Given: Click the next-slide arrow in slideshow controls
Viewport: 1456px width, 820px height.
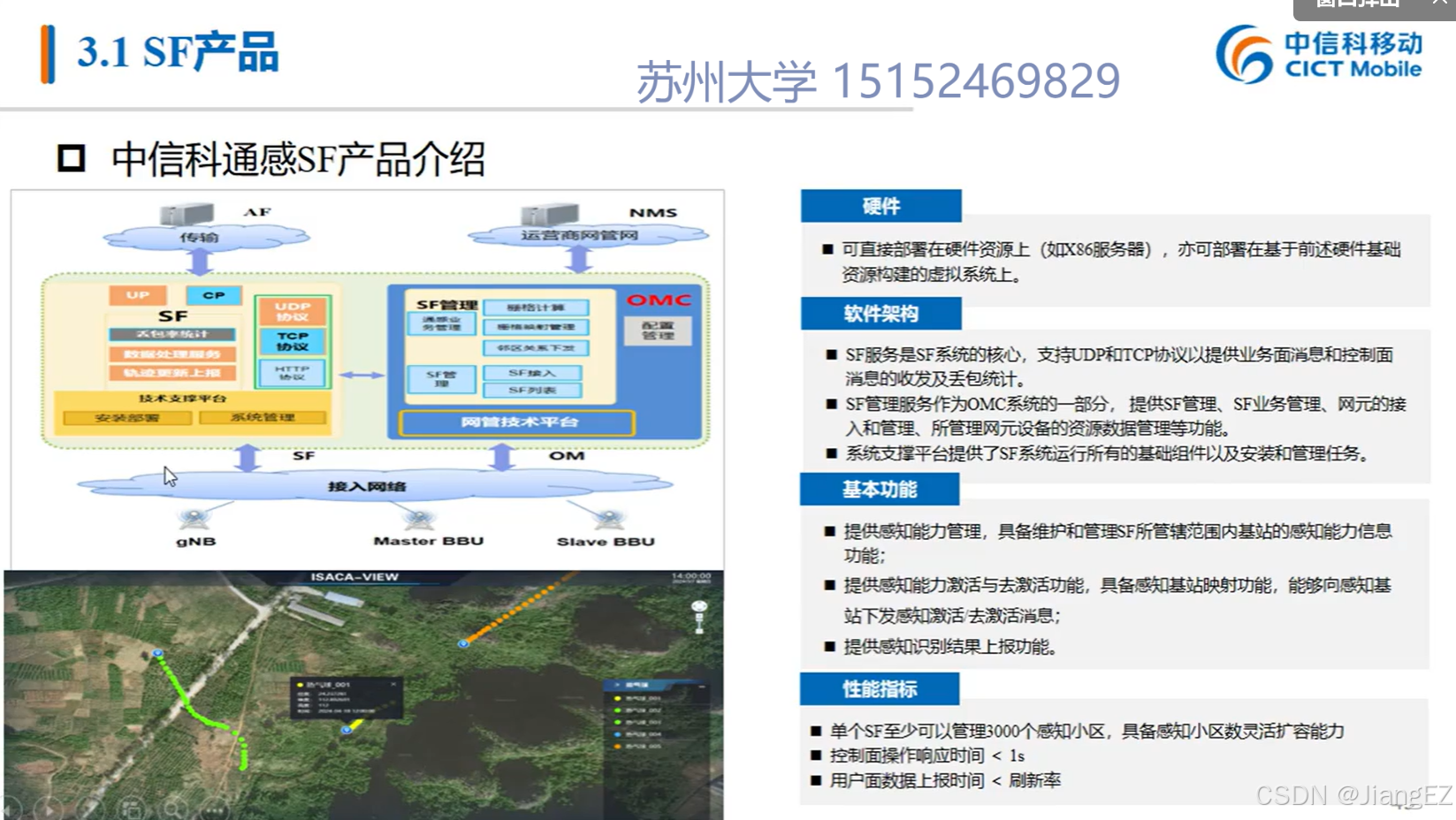Looking at the screenshot, I should (50, 809).
